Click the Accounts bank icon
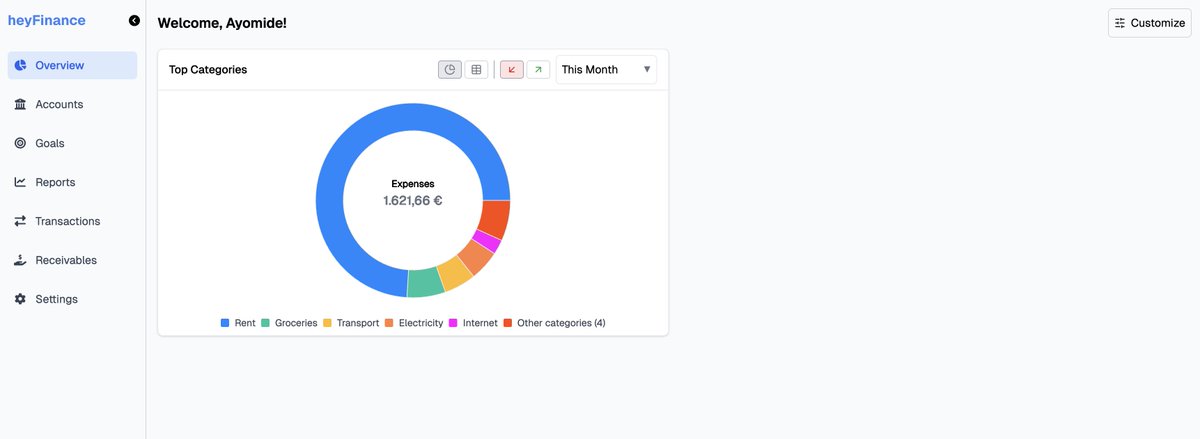Screen dimensions: 1200x439 click(20, 104)
